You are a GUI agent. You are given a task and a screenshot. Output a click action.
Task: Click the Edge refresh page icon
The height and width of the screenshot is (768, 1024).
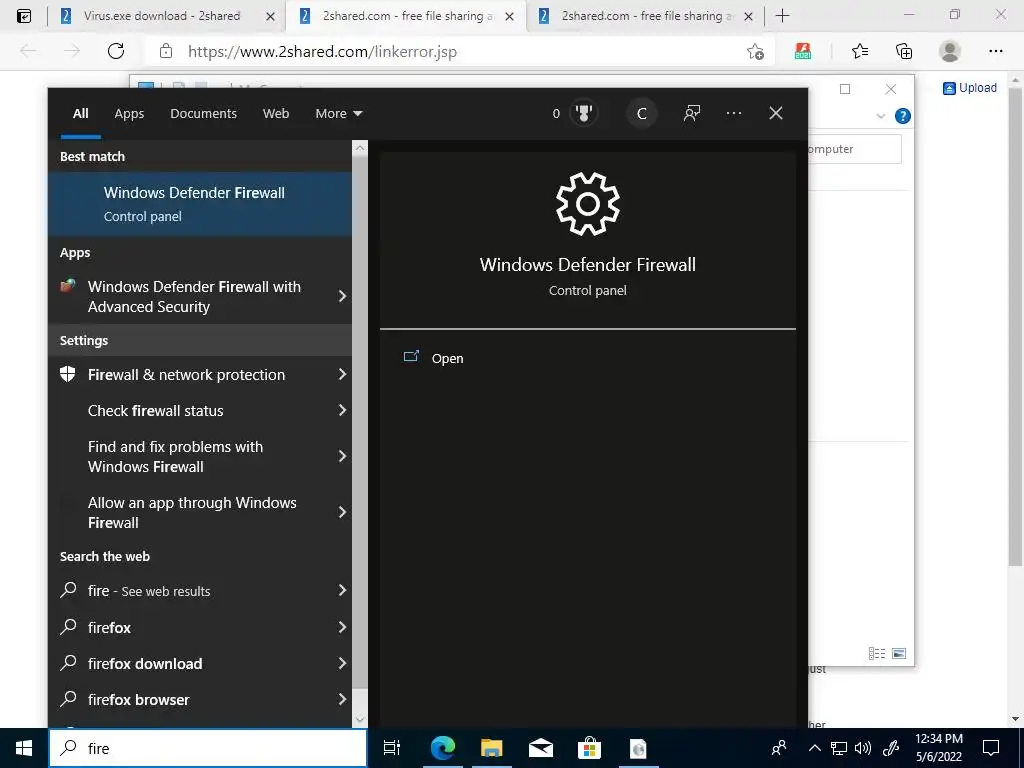coord(116,52)
